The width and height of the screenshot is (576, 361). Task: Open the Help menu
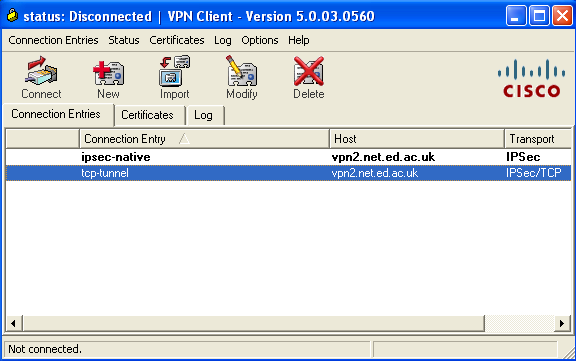point(299,40)
